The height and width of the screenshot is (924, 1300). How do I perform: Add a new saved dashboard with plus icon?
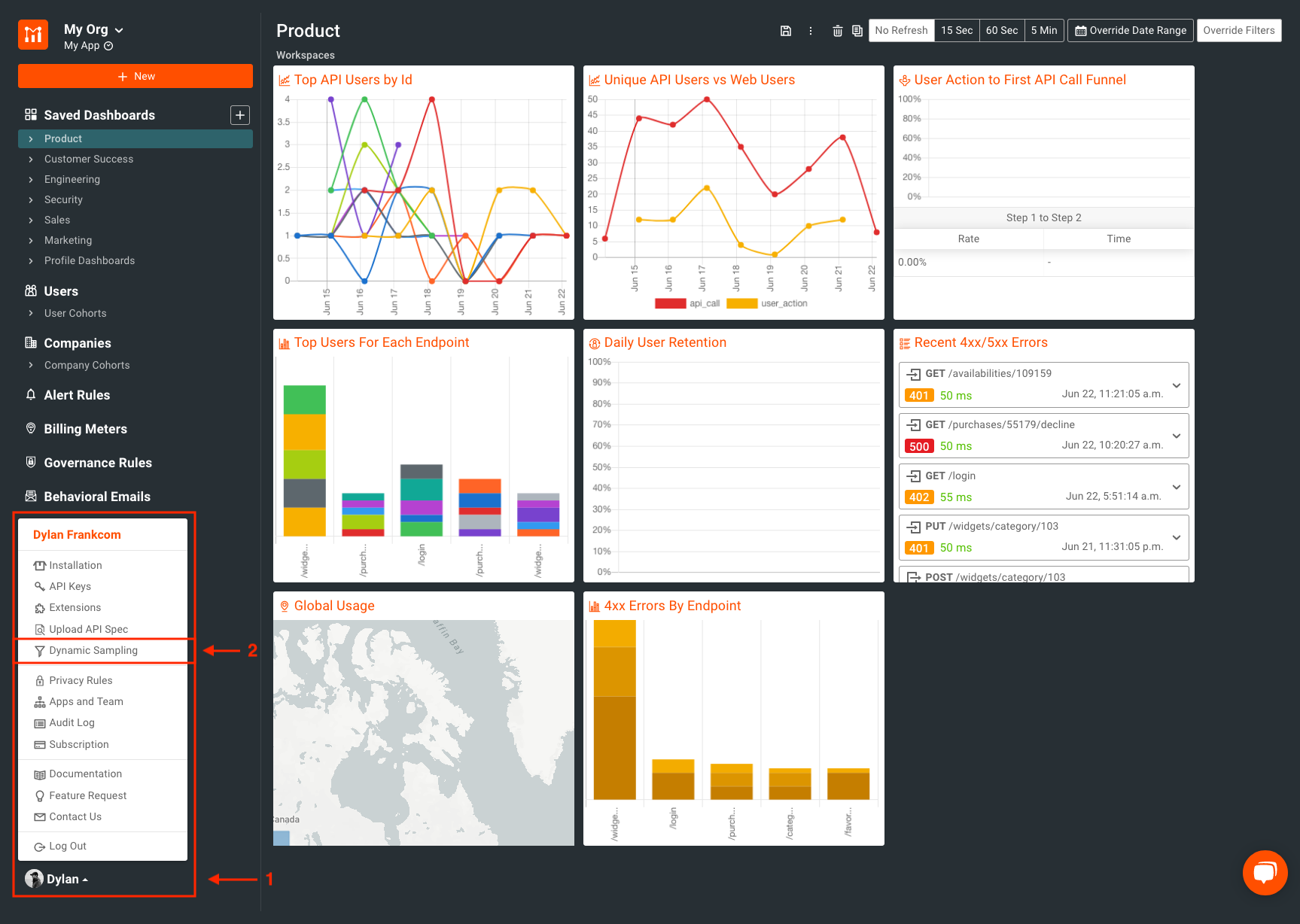pos(239,115)
